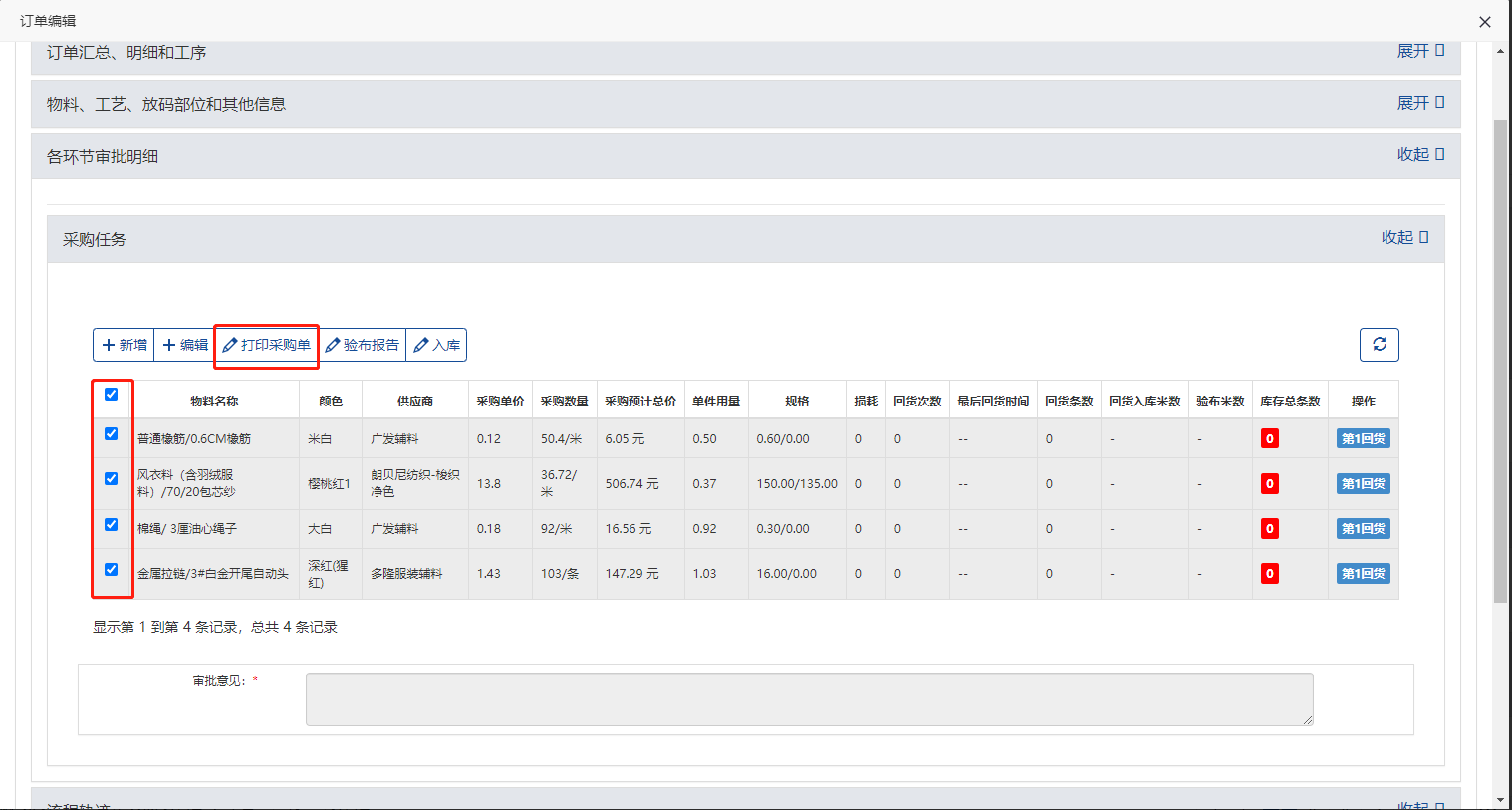The image size is (1512, 810).
Task: Open the 验布报告 inspection report
Action: [363, 345]
